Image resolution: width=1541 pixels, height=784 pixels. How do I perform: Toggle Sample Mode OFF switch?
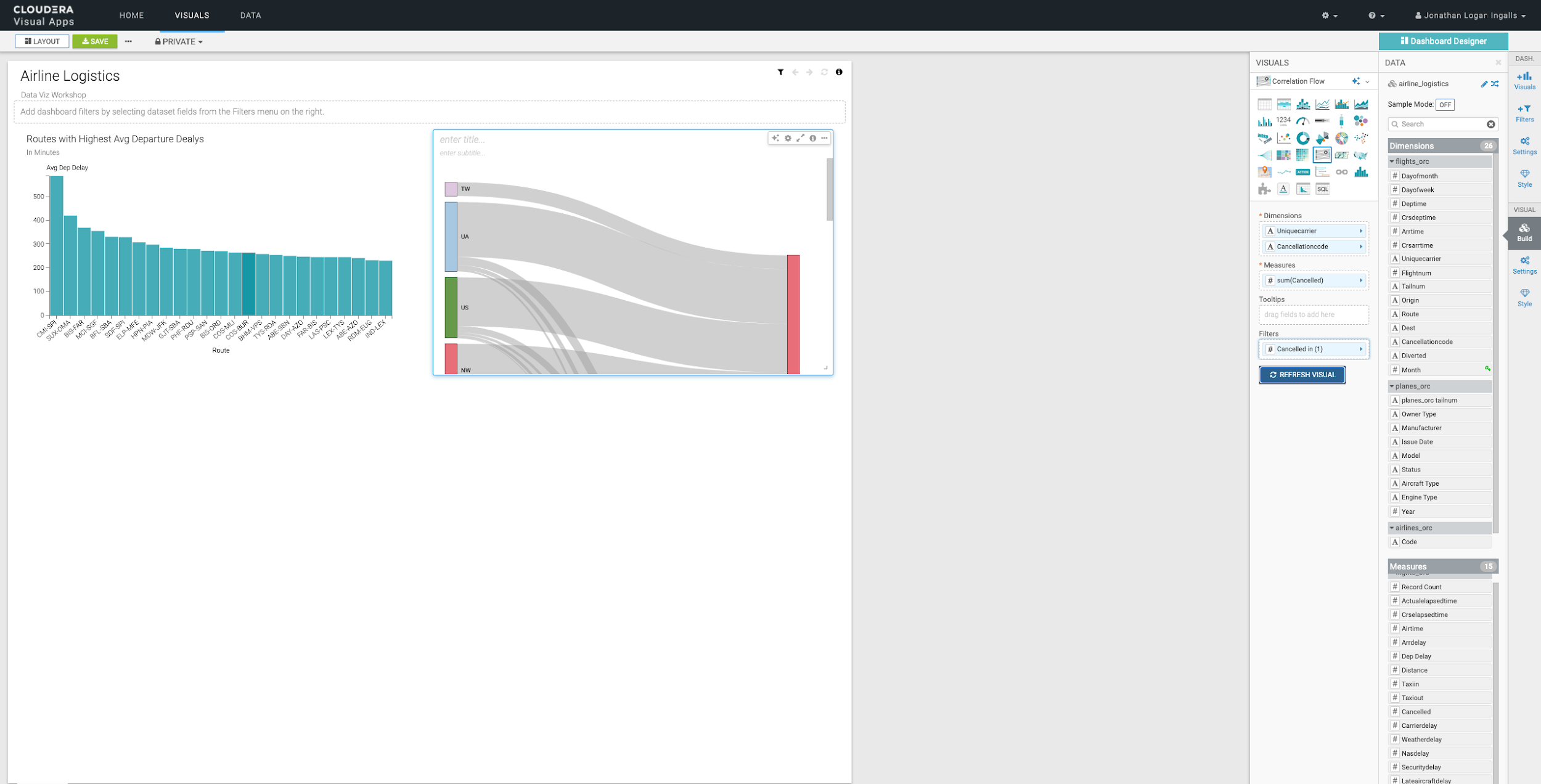pos(1445,105)
